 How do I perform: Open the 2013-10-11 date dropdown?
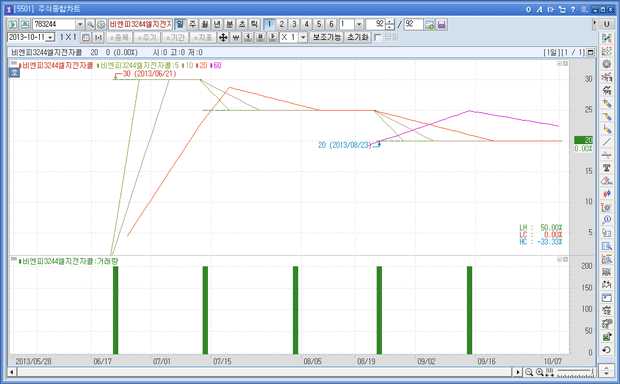[50, 38]
